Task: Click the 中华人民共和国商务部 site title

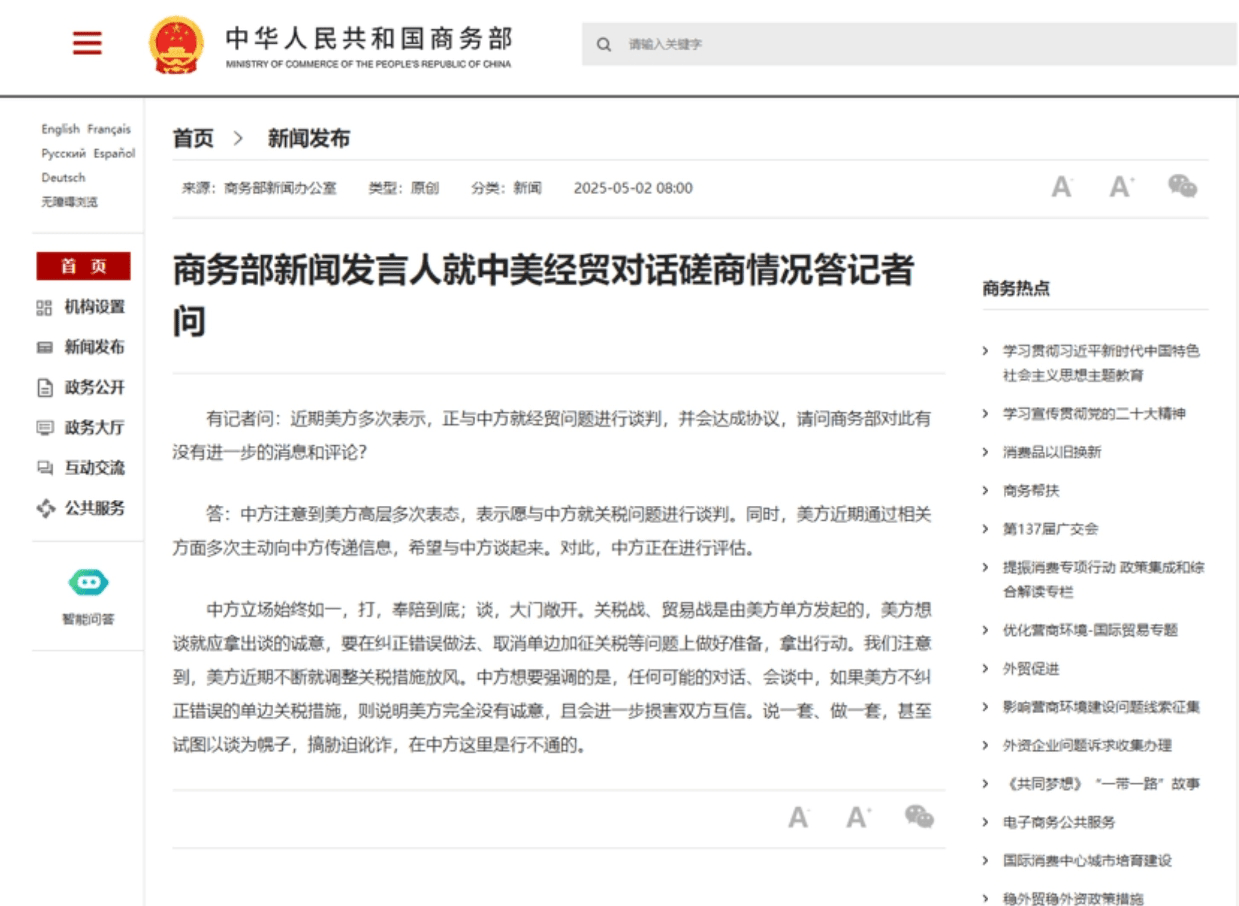Action: pos(368,39)
